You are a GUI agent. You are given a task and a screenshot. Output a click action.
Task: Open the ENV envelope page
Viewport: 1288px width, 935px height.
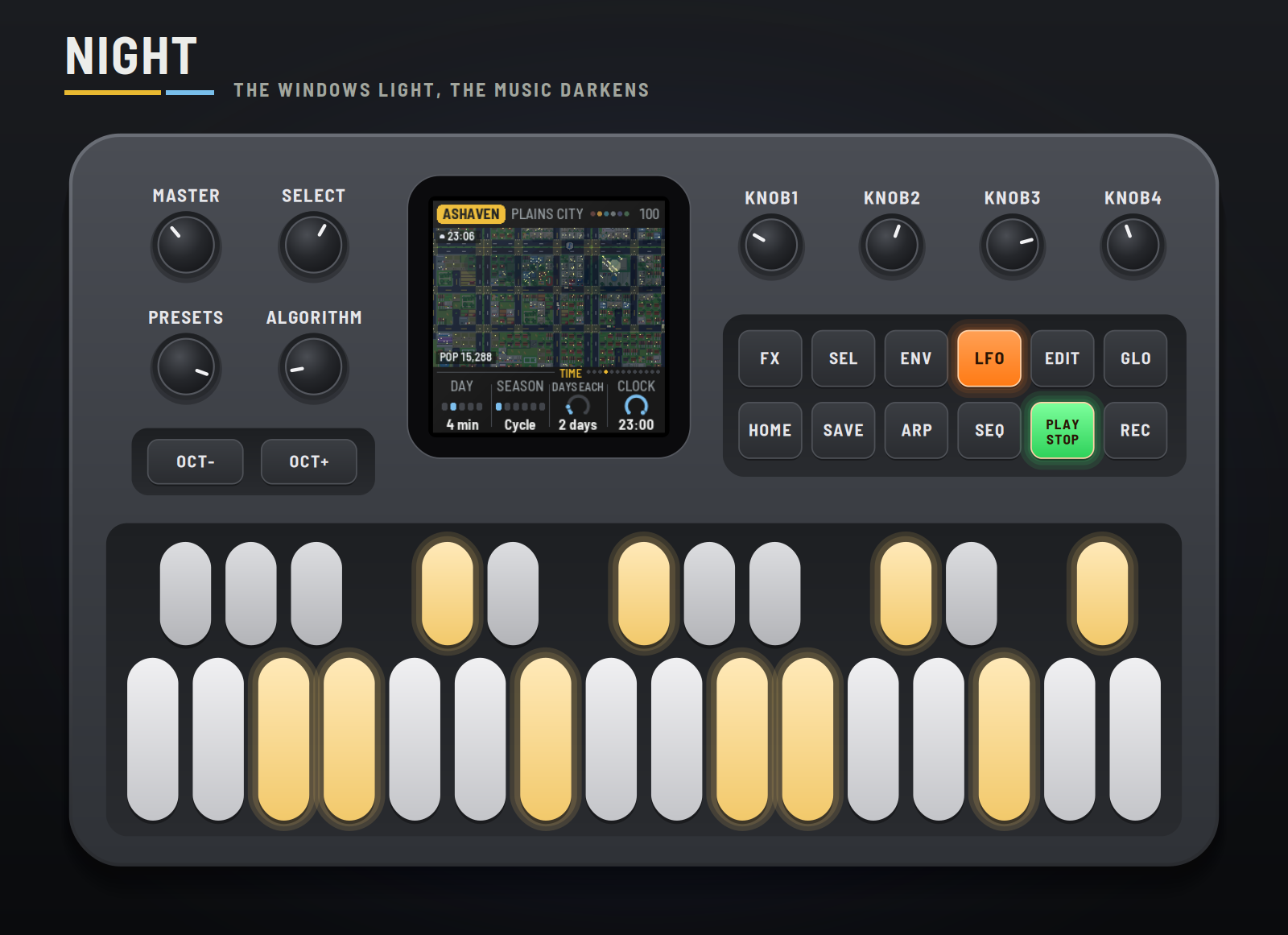[x=916, y=358]
